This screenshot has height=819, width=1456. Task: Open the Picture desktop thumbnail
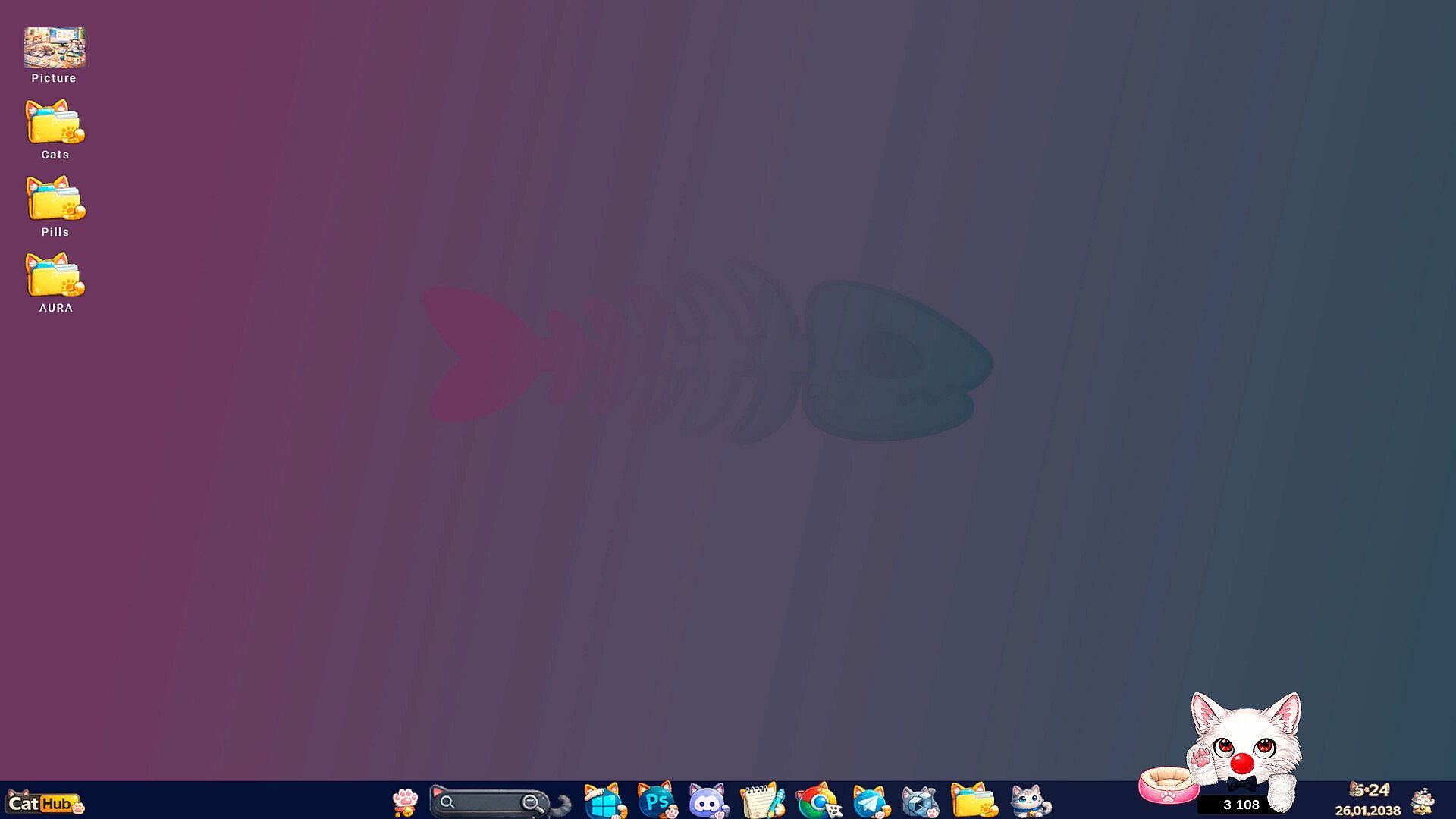tap(55, 48)
